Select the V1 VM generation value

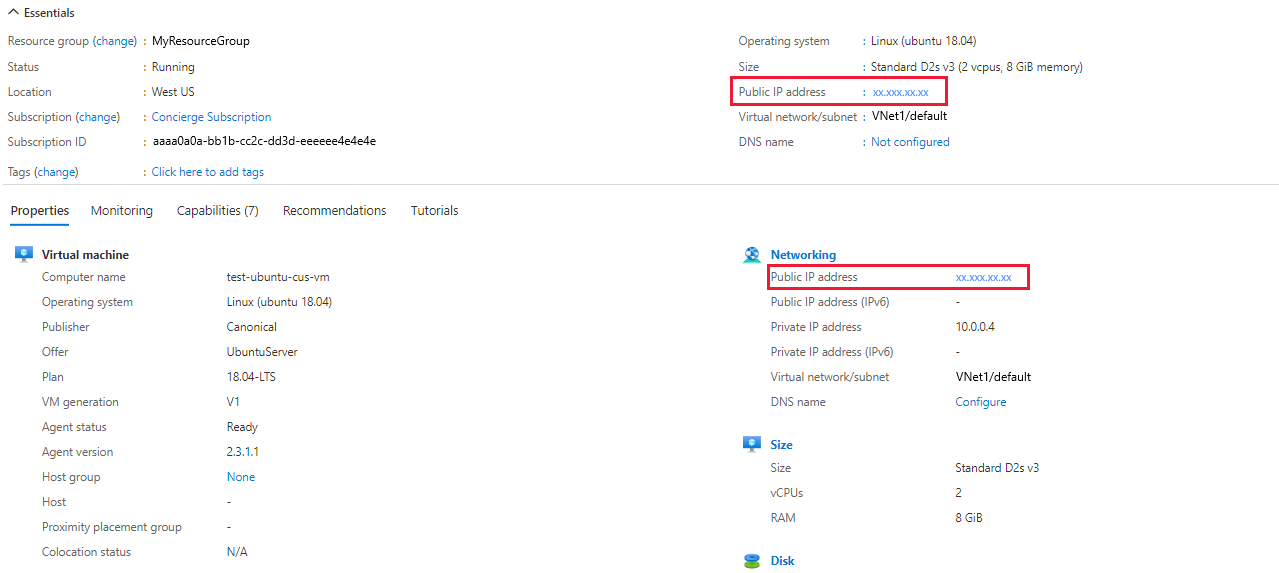pos(234,402)
